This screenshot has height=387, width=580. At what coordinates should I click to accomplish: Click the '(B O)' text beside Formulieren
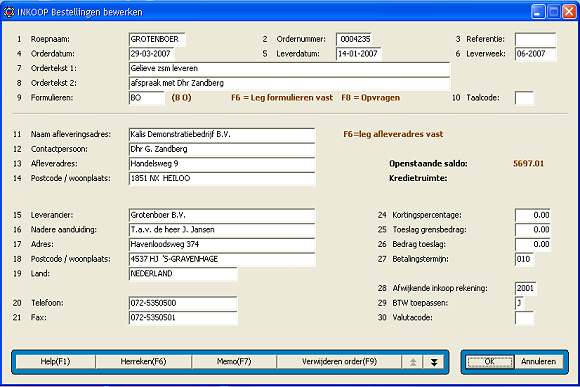point(182,98)
